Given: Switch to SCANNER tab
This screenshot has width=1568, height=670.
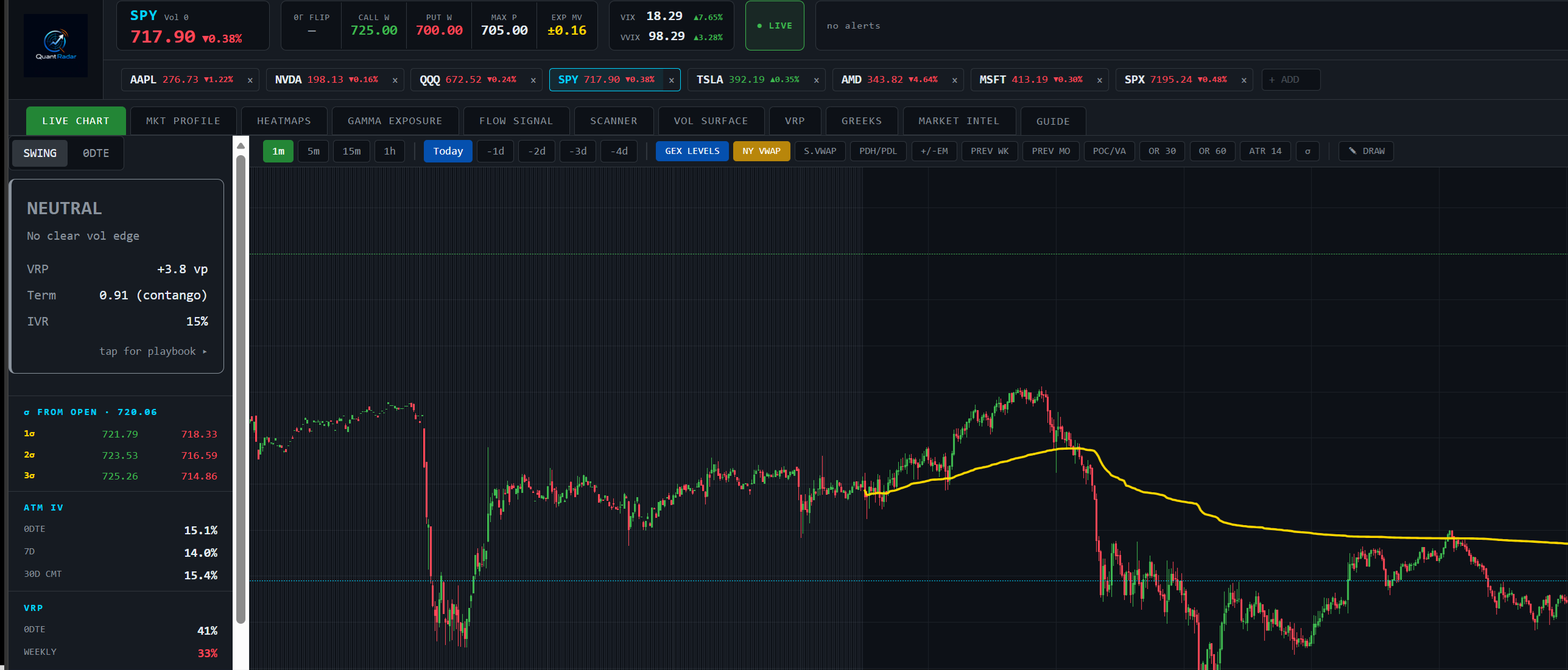Looking at the screenshot, I should pyautogui.click(x=614, y=121).
